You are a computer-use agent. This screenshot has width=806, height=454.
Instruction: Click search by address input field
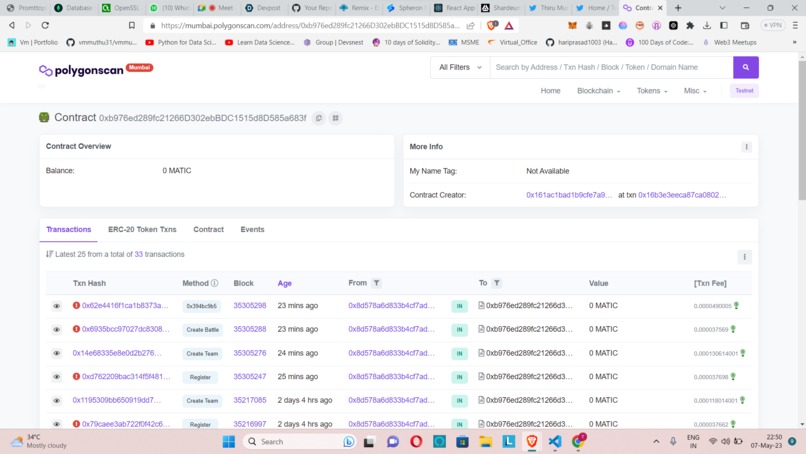(x=611, y=67)
